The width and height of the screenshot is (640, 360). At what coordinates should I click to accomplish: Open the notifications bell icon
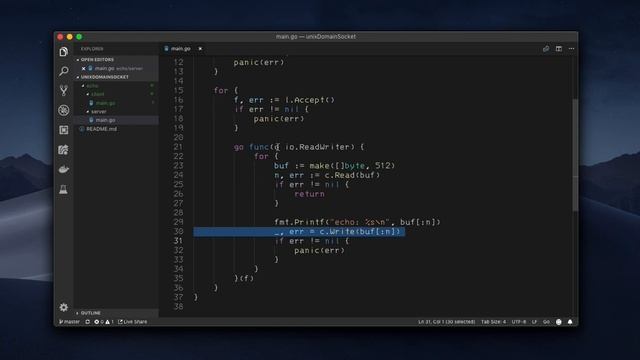click(570, 322)
